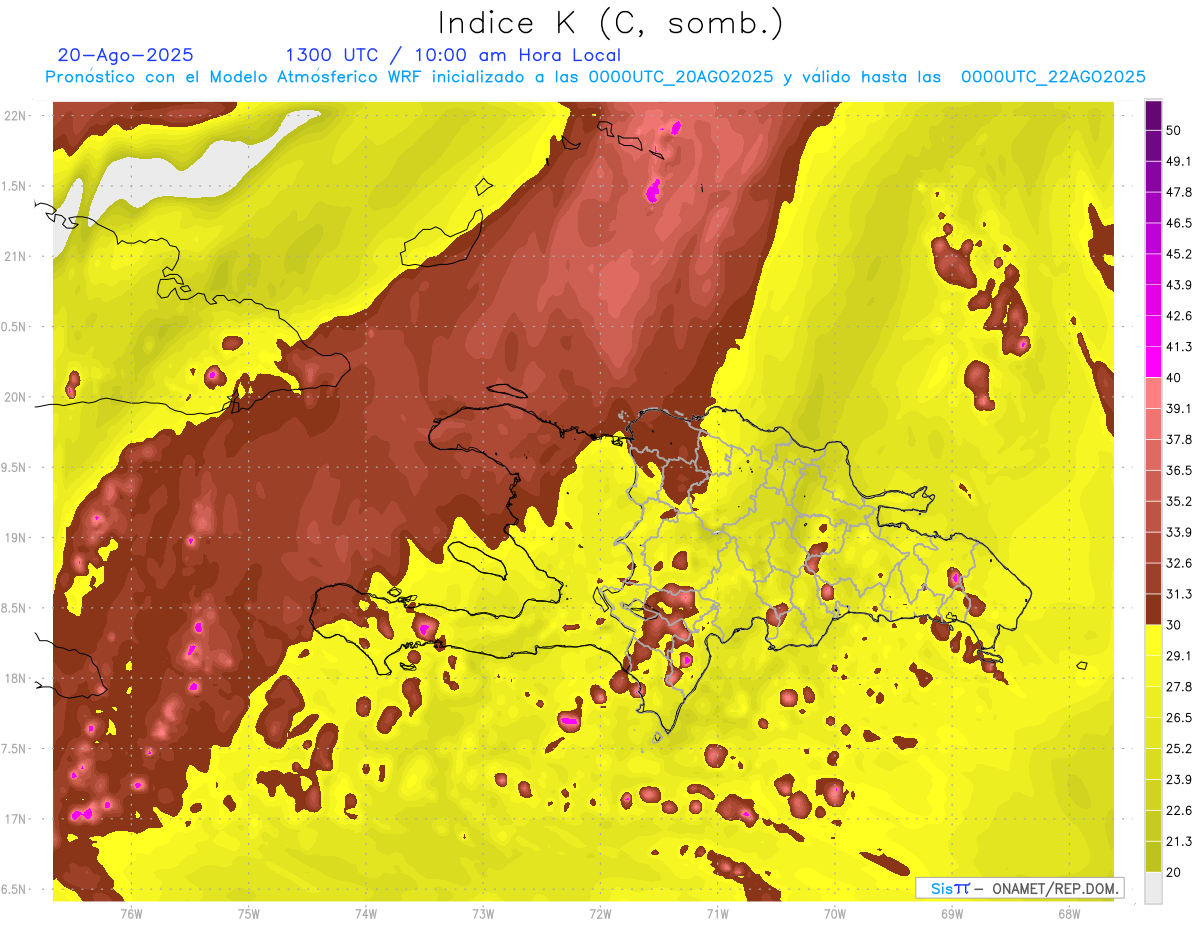Click the "Pronóstico con el Modelo Atmosférico WRF" line

click(x=595, y=77)
